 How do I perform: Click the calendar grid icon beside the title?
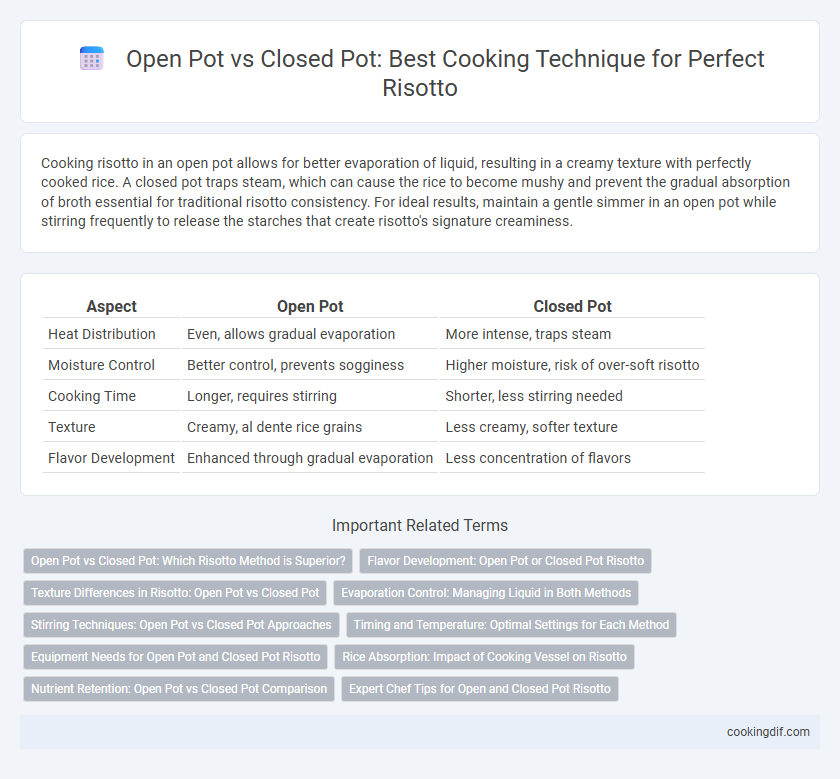tap(92, 58)
